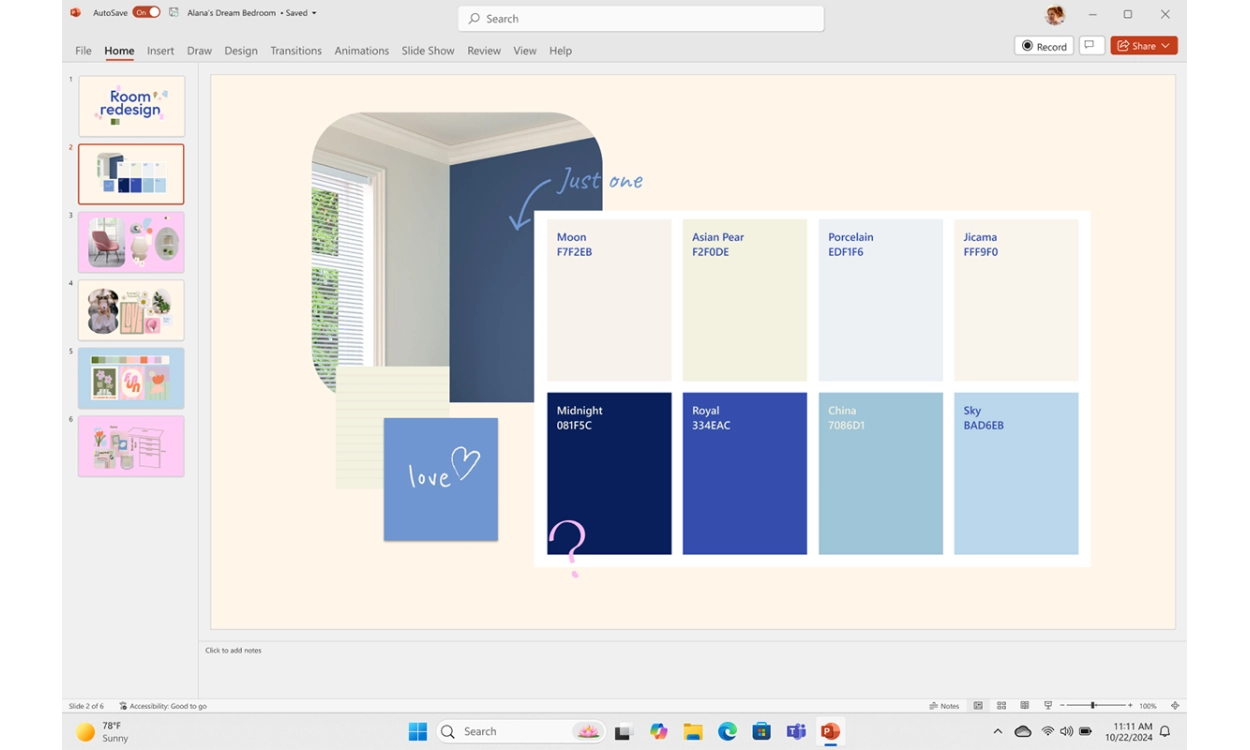Click the zoom in plus icon

[1130, 706]
